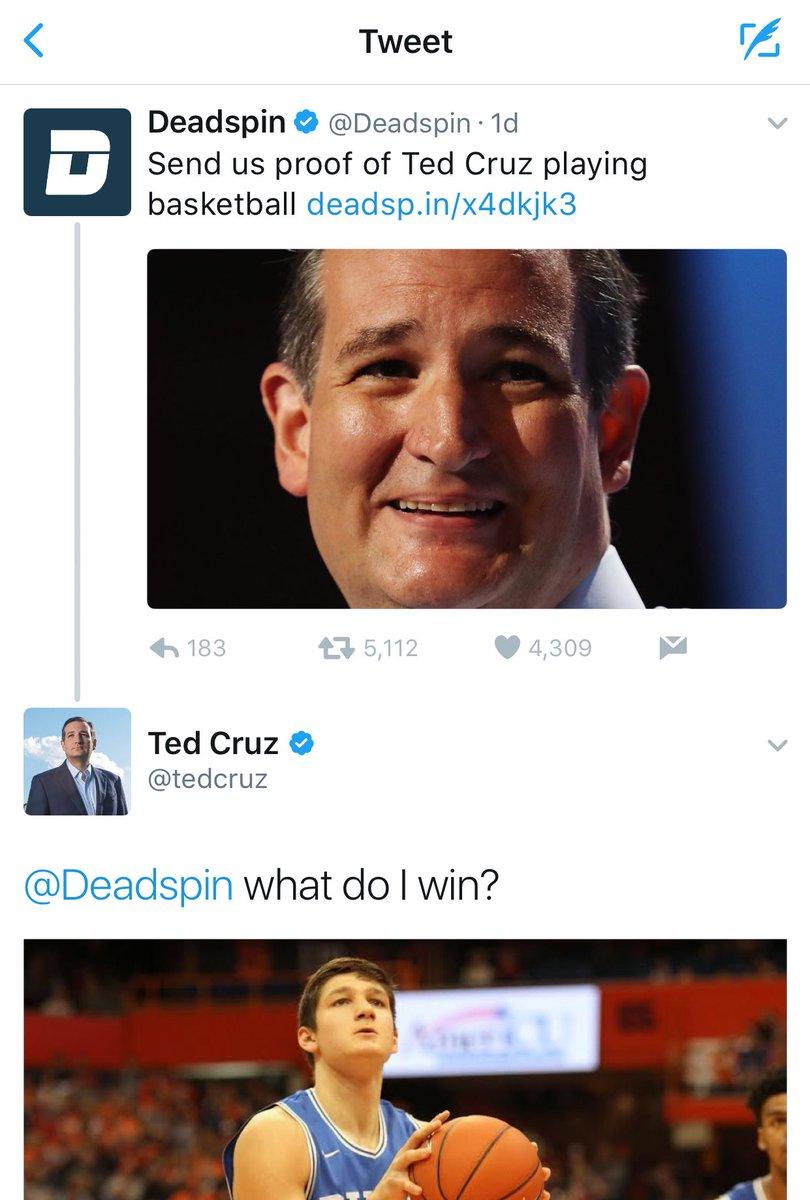
Task: Open Ted Cruz tweet options chevron
Action: tap(776, 746)
